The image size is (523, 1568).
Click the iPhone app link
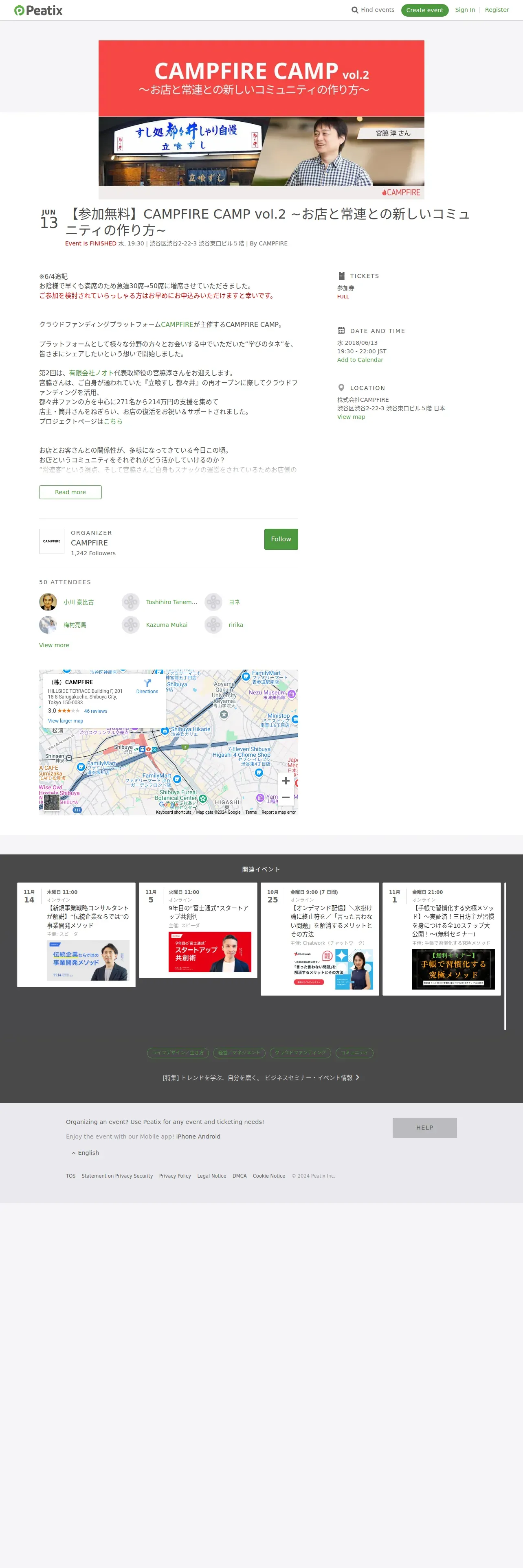pos(186,1137)
